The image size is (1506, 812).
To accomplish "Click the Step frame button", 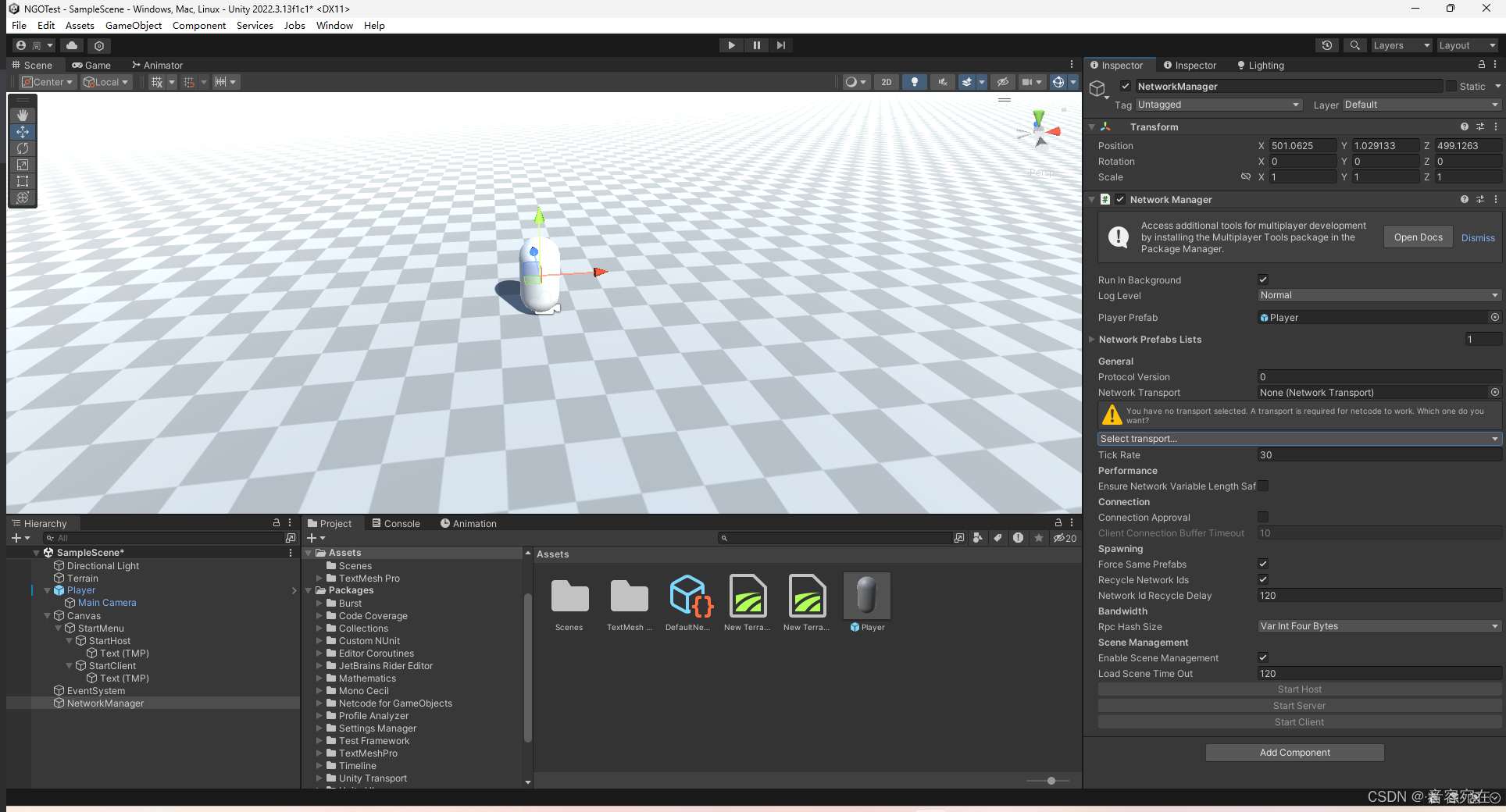I will [781, 45].
